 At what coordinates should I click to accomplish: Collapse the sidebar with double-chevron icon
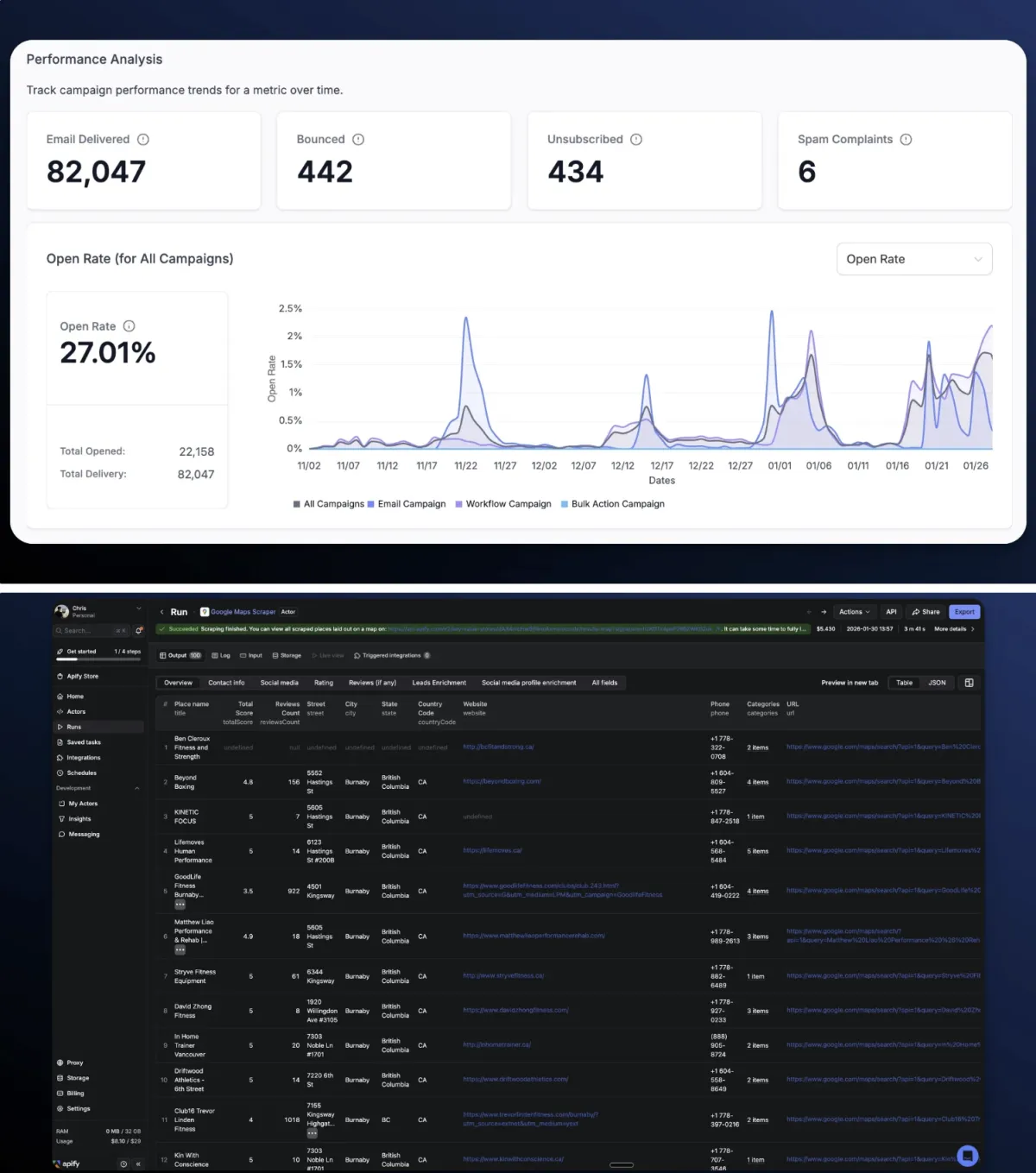click(x=138, y=1164)
